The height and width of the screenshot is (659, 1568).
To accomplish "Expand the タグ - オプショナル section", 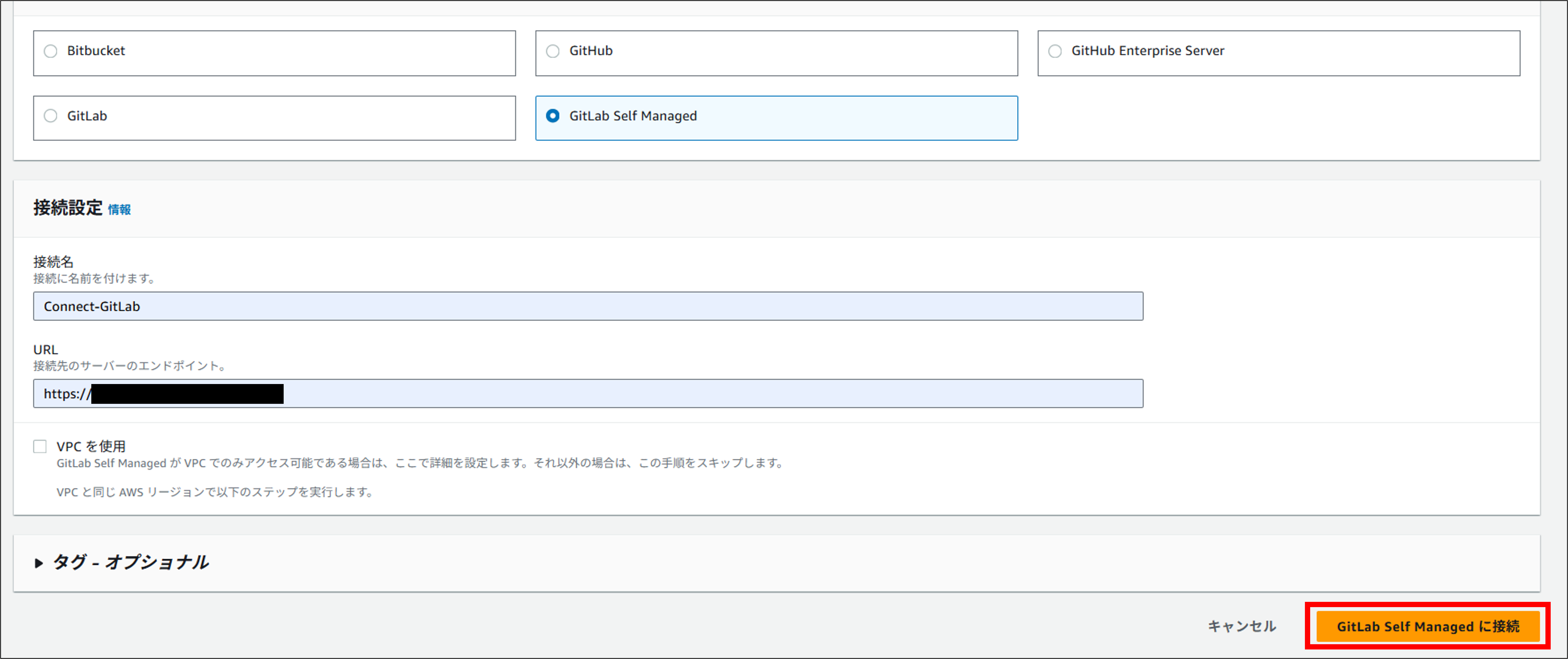I will coord(122,562).
